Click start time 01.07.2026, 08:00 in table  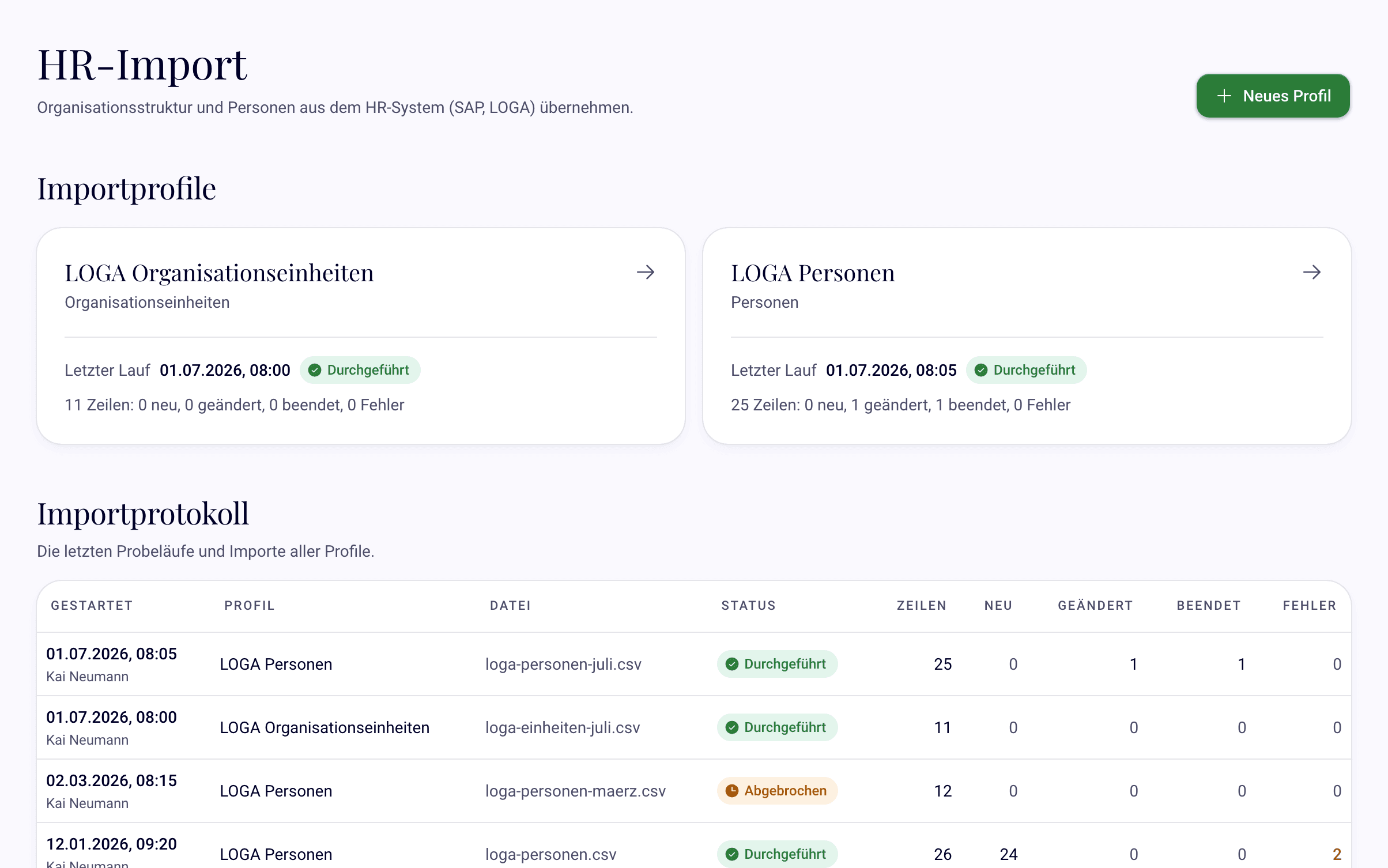tap(111, 717)
